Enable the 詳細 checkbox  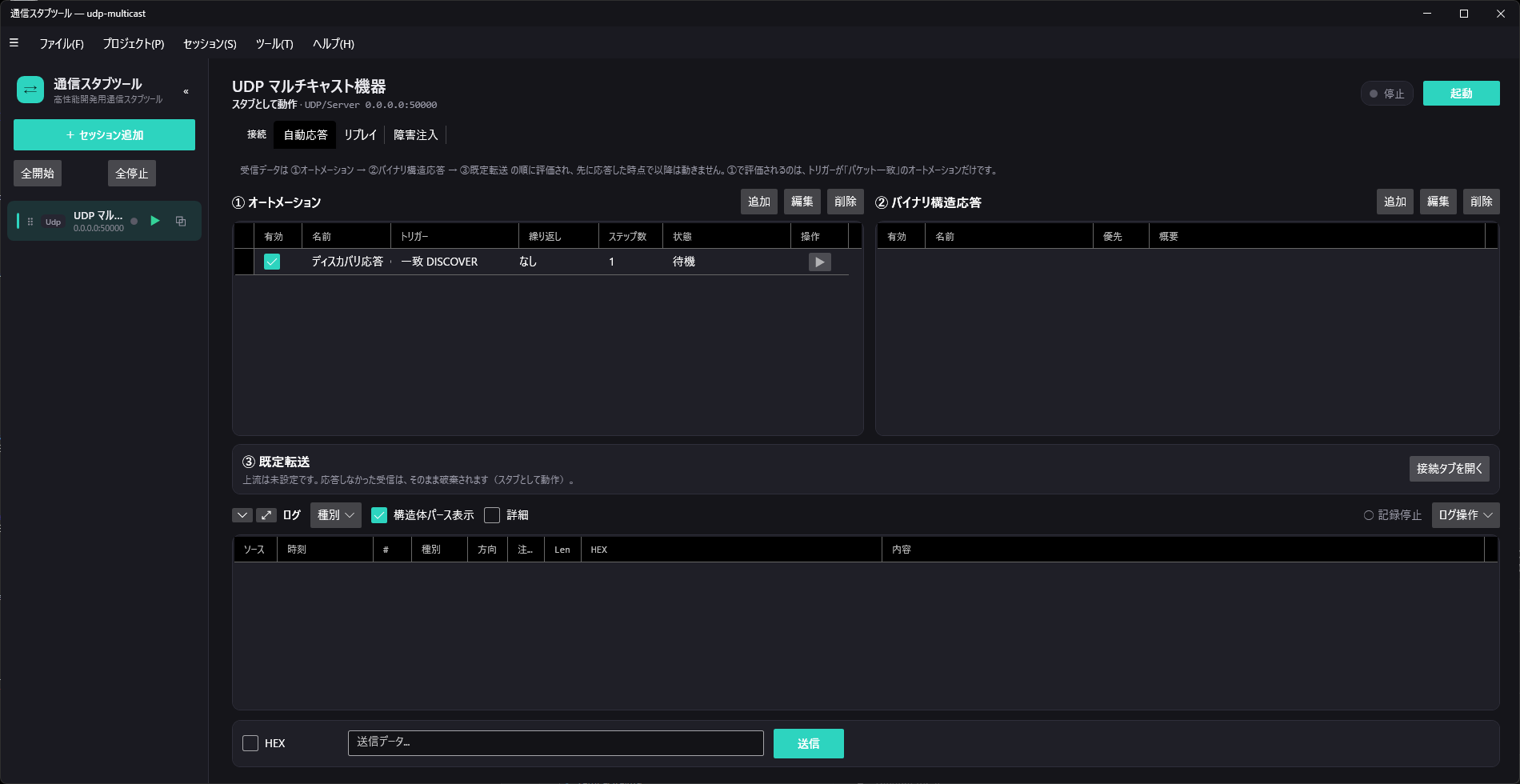492,515
